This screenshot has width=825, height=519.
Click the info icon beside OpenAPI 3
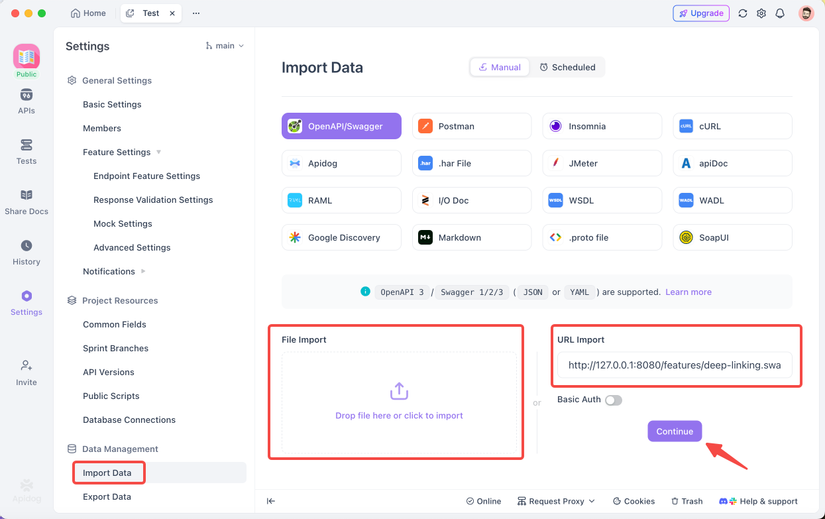(365, 291)
